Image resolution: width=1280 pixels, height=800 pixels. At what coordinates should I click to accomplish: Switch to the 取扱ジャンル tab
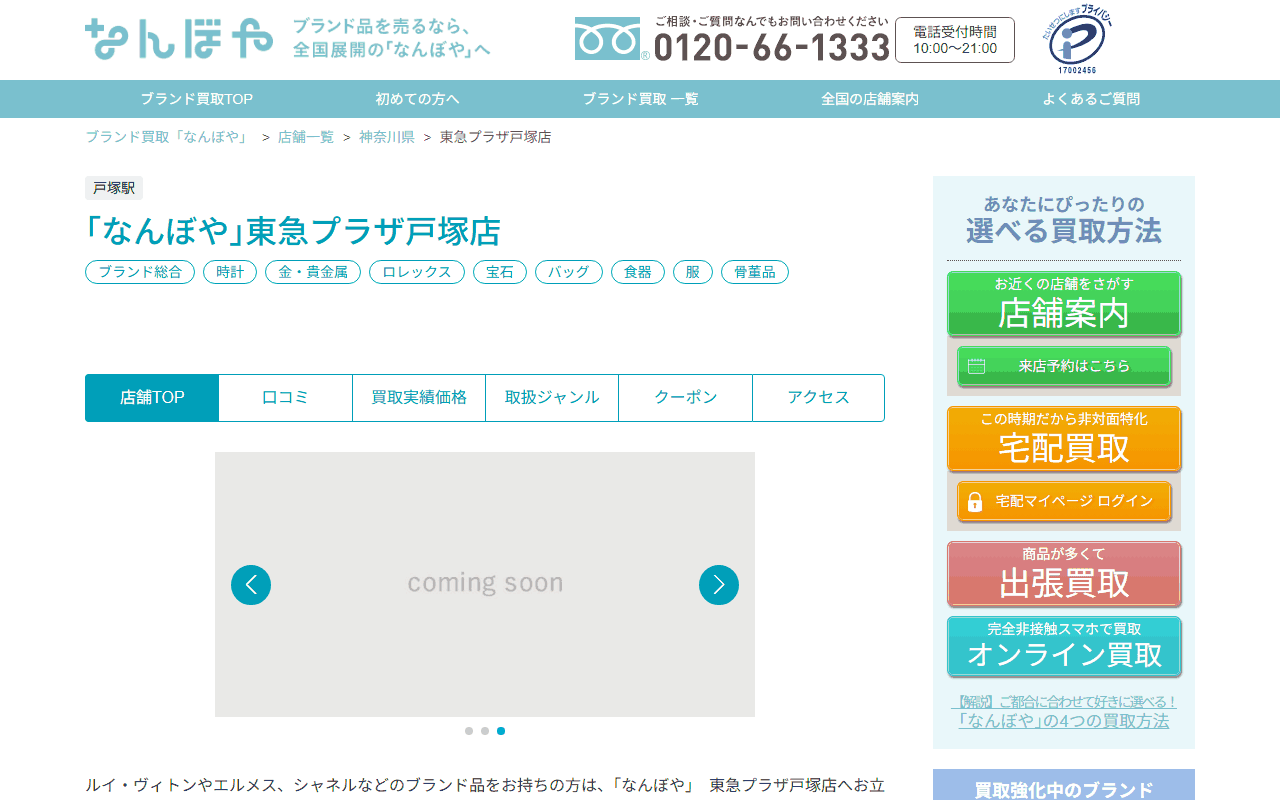point(552,398)
